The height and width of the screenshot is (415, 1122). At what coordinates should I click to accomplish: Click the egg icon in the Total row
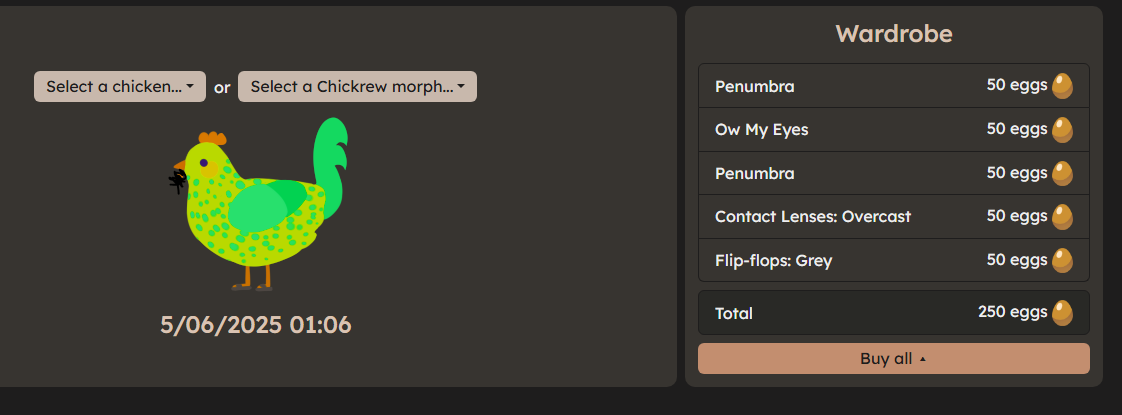coord(1063,313)
